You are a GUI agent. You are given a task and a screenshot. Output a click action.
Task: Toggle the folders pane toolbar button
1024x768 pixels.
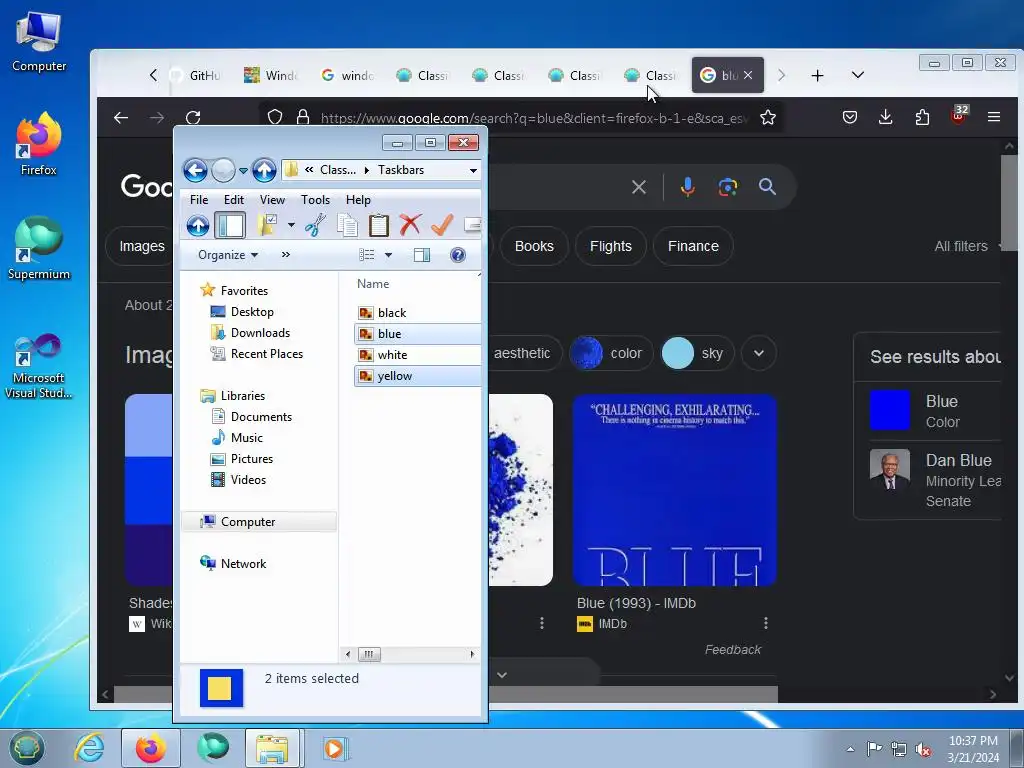230,225
